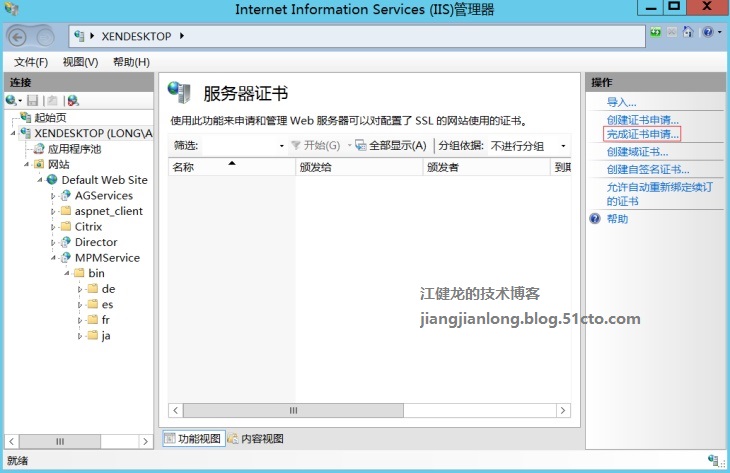The image size is (730, 473).
Task: Click the AGServices application icon
Action: (66, 195)
